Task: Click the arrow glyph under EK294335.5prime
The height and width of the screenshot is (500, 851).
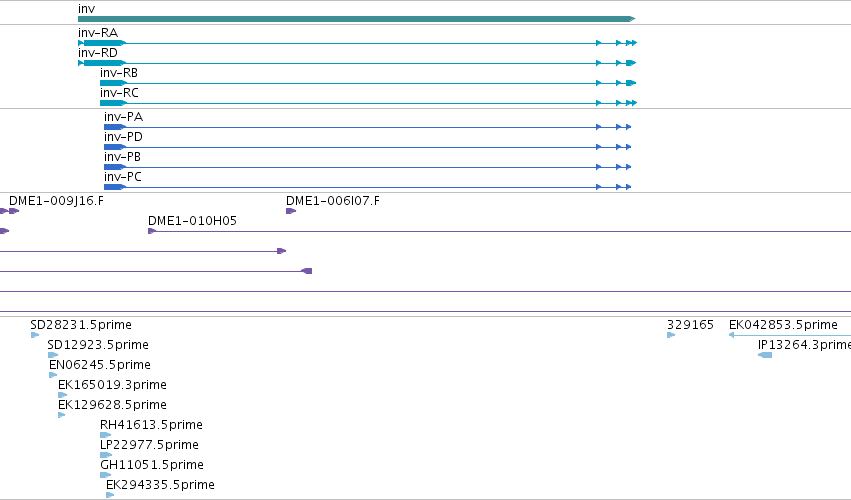Action: click(110, 495)
